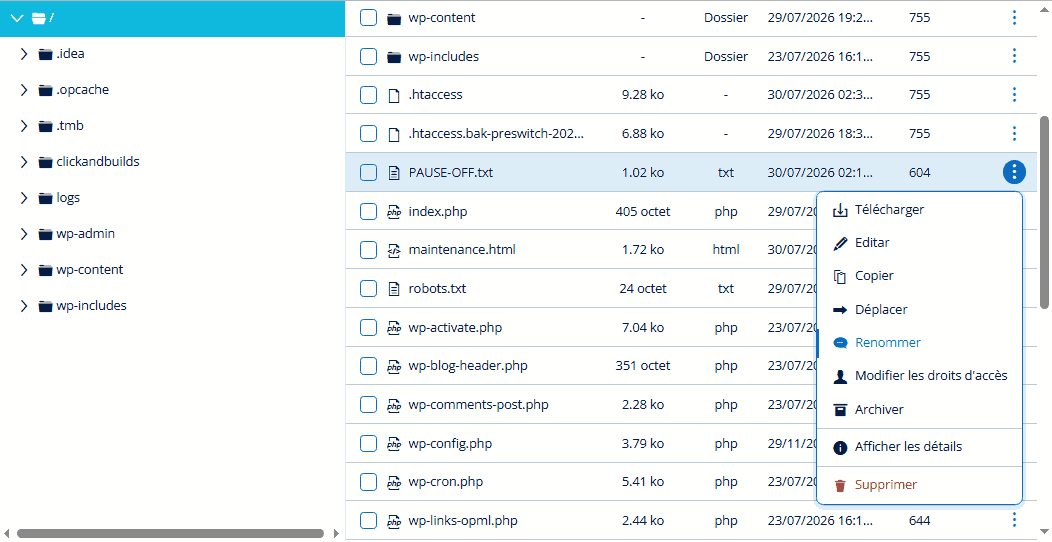Open three-dot menu for wp-content row
This screenshot has height=542, width=1052.
pos(1014,17)
